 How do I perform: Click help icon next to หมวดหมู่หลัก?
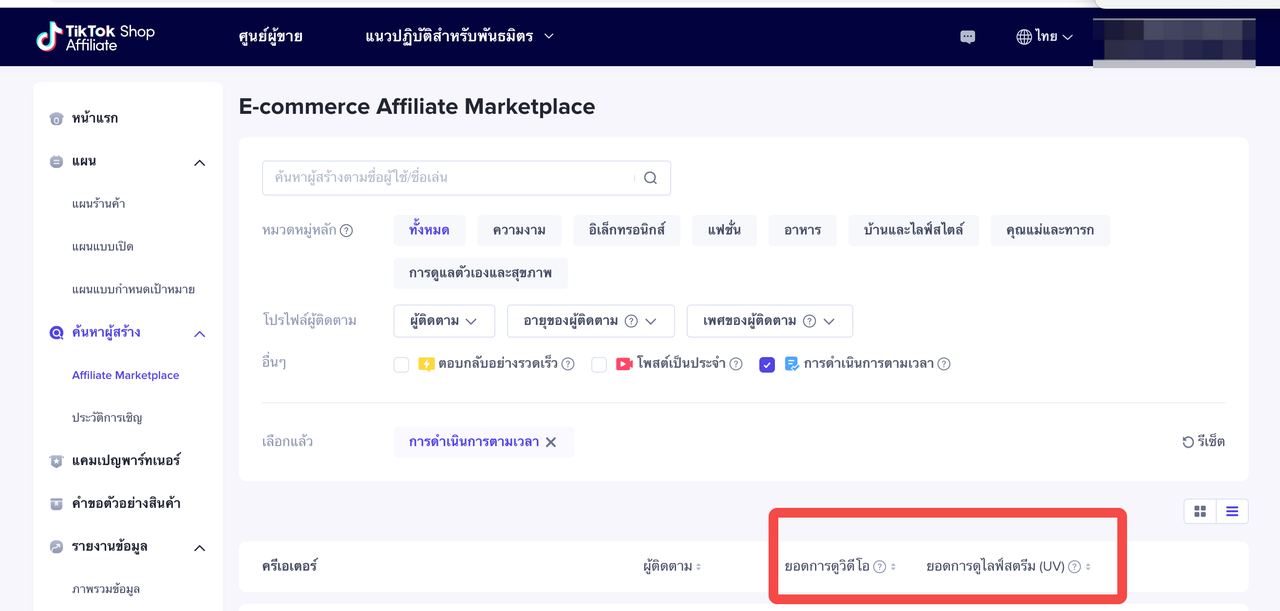[346, 230]
